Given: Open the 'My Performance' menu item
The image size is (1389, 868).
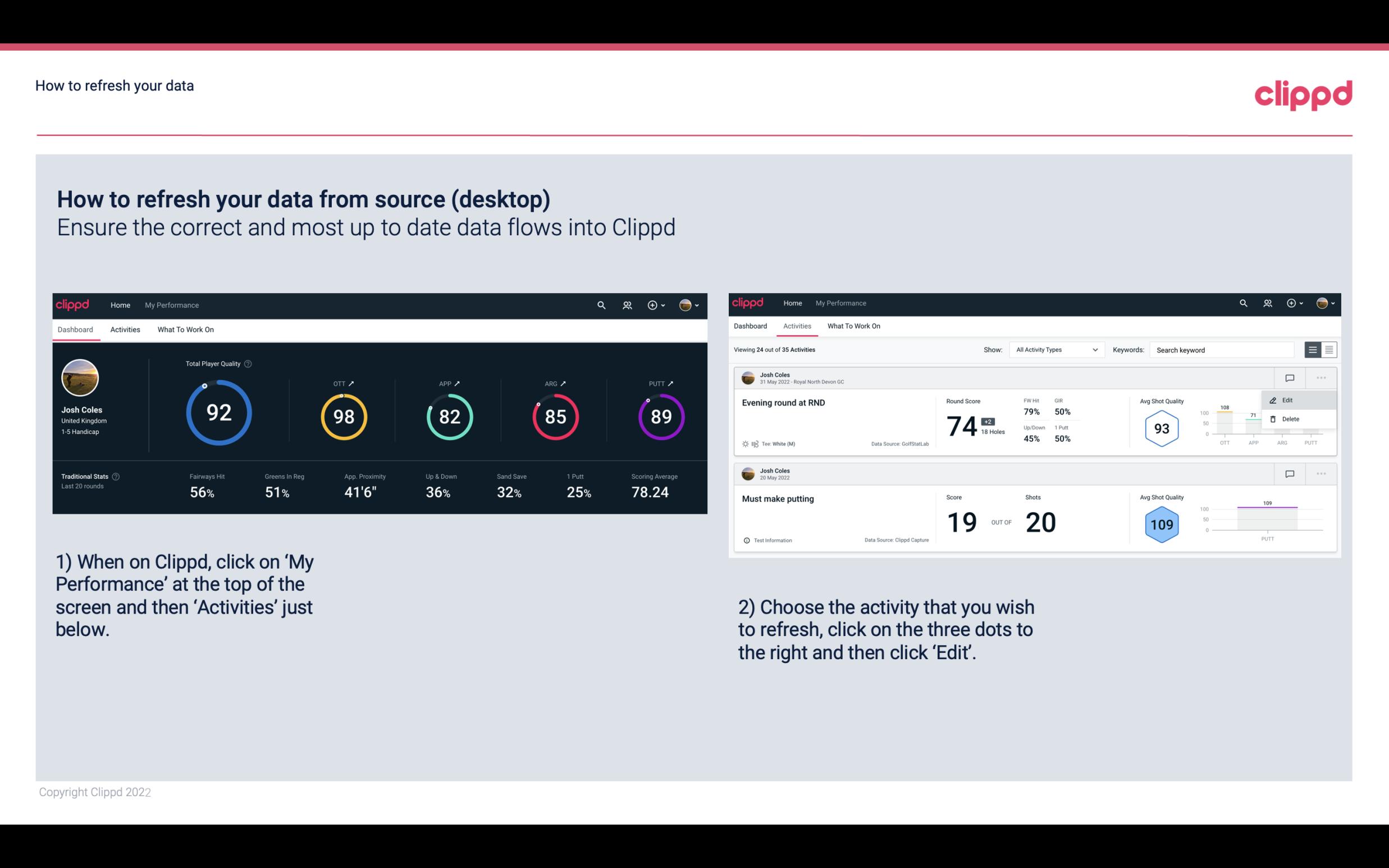Looking at the screenshot, I should (171, 304).
